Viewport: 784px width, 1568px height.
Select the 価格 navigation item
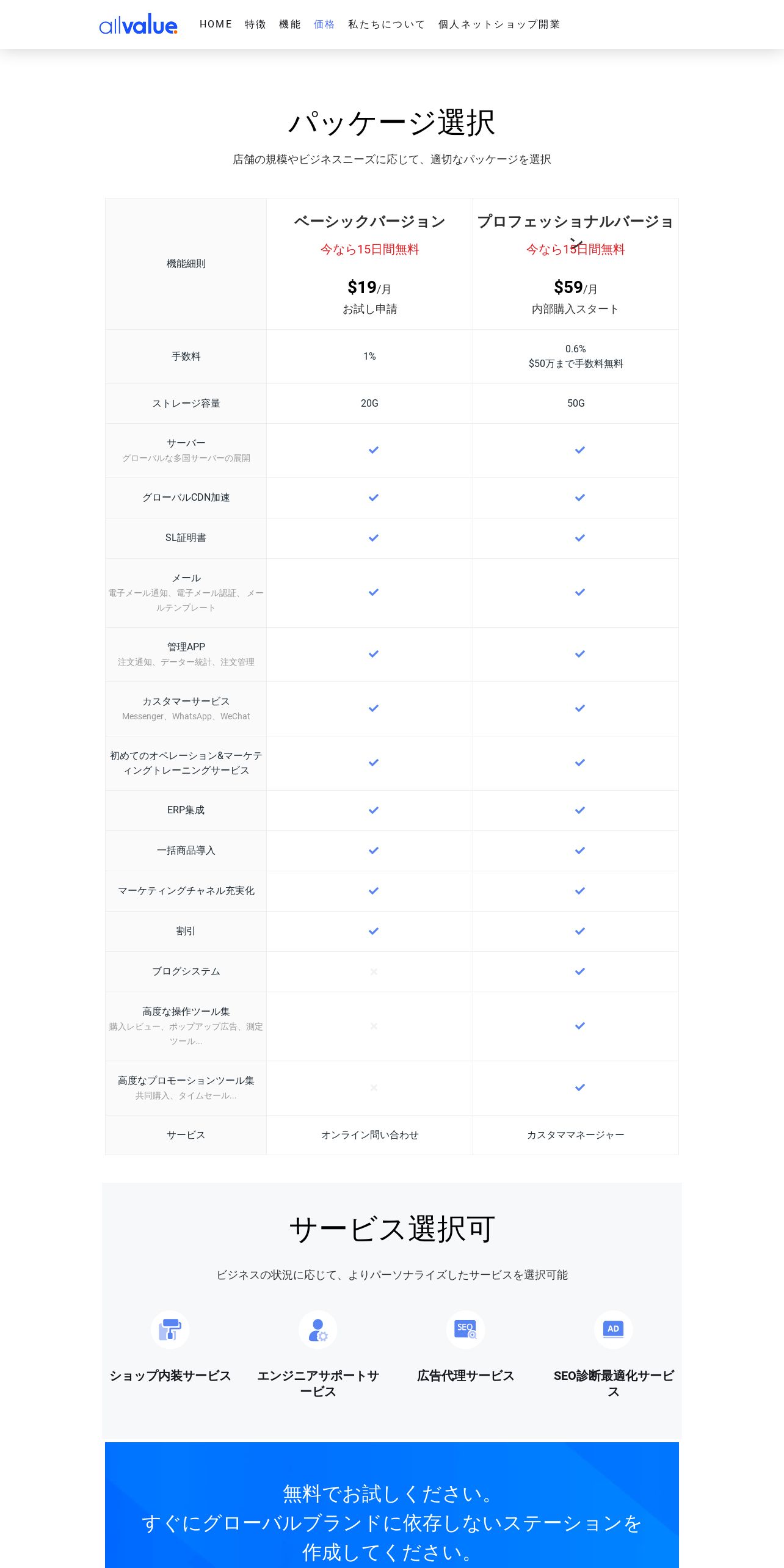point(324,24)
